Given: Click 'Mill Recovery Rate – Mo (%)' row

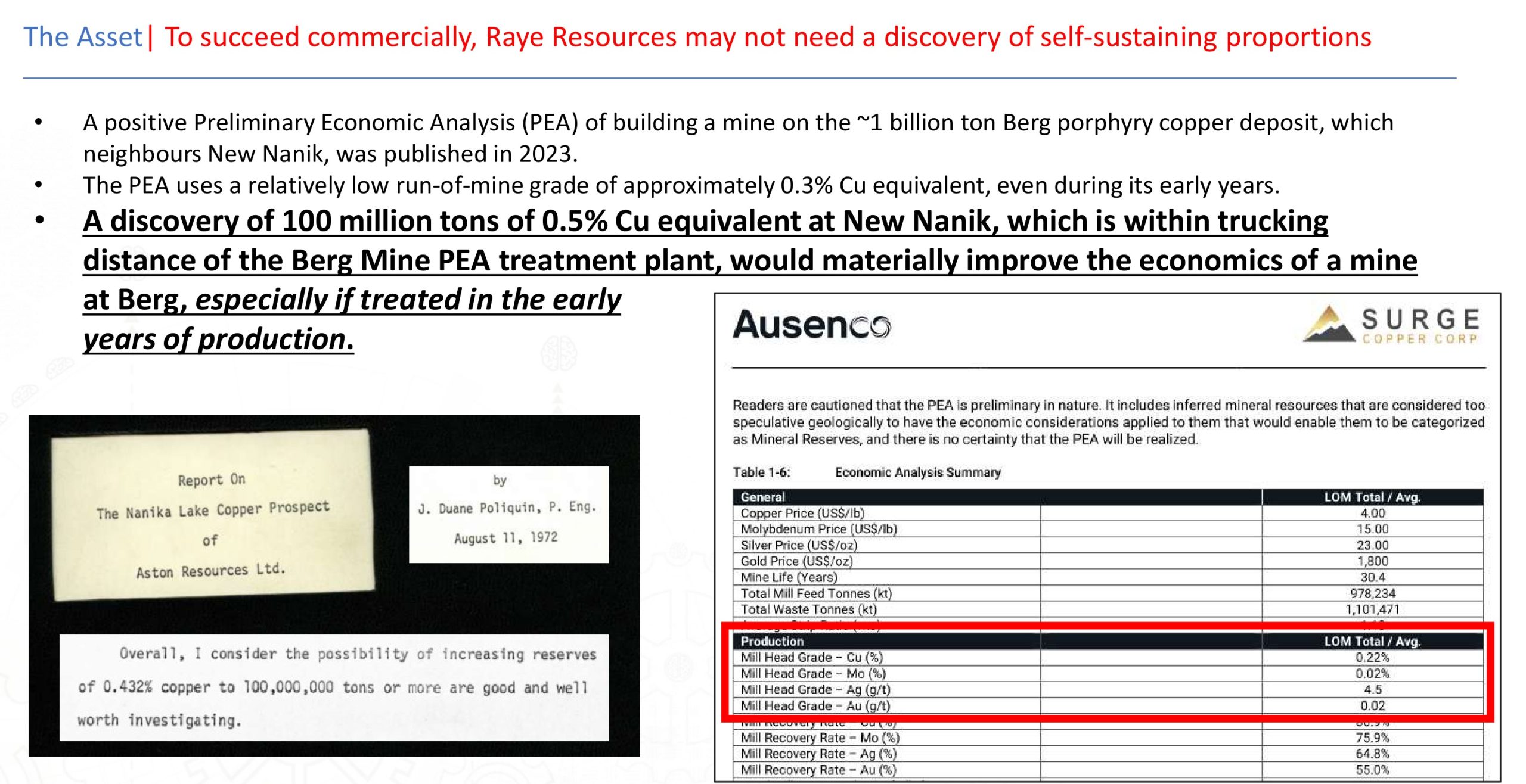Looking at the screenshot, I should 1108,738.
